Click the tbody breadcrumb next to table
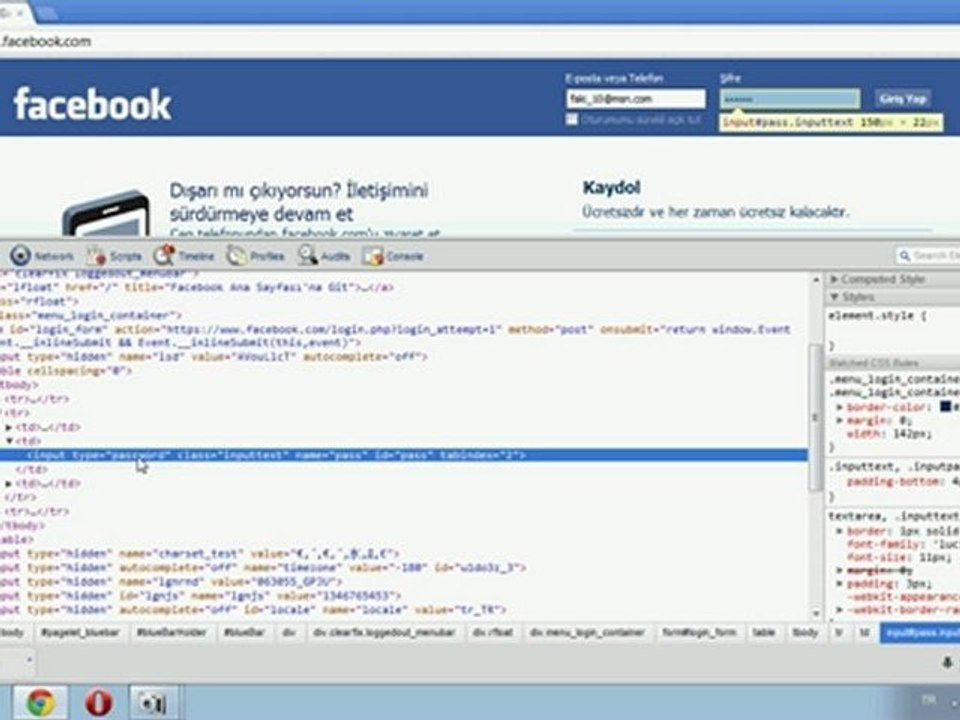 click(x=804, y=632)
